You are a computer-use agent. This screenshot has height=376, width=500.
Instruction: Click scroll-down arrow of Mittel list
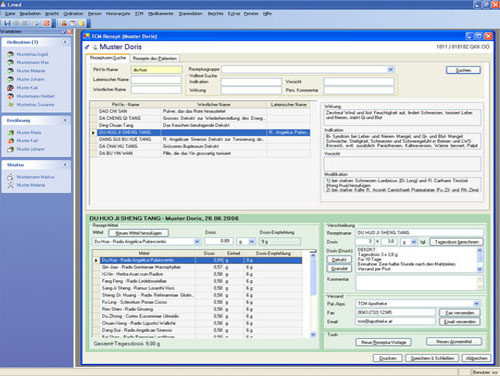click(313, 334)
